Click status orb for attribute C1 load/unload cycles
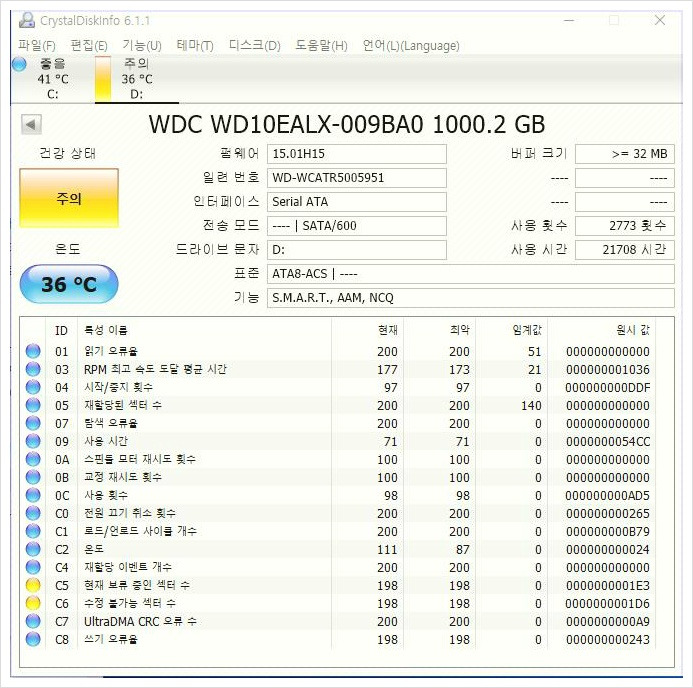The height and width of the screenshot is (688, 693). 33,531
